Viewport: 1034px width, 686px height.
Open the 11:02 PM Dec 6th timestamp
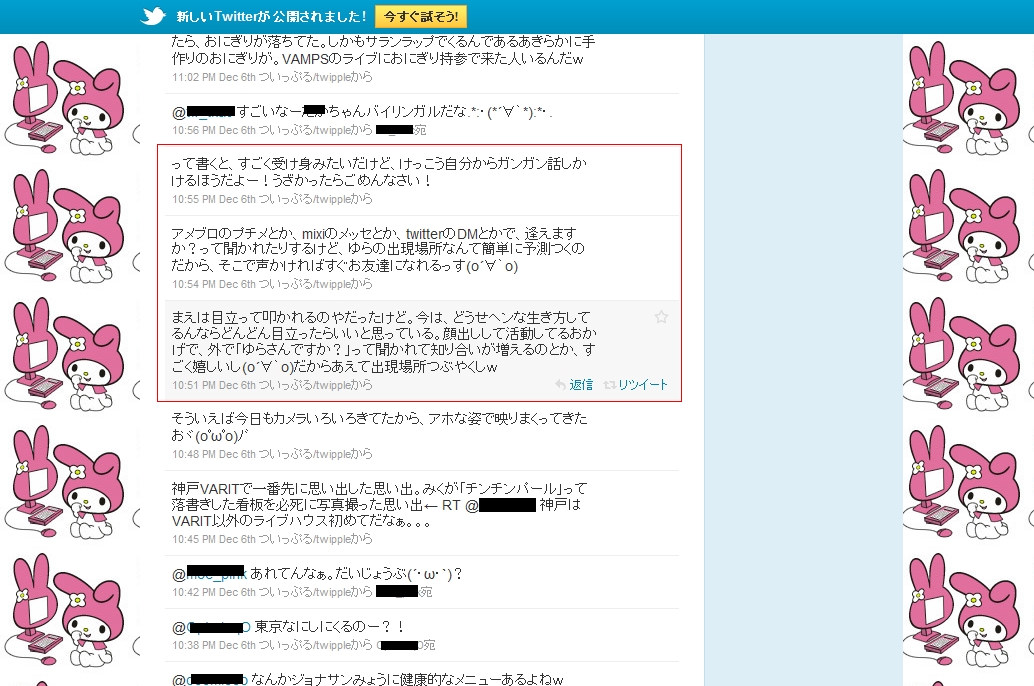[214, 77]
